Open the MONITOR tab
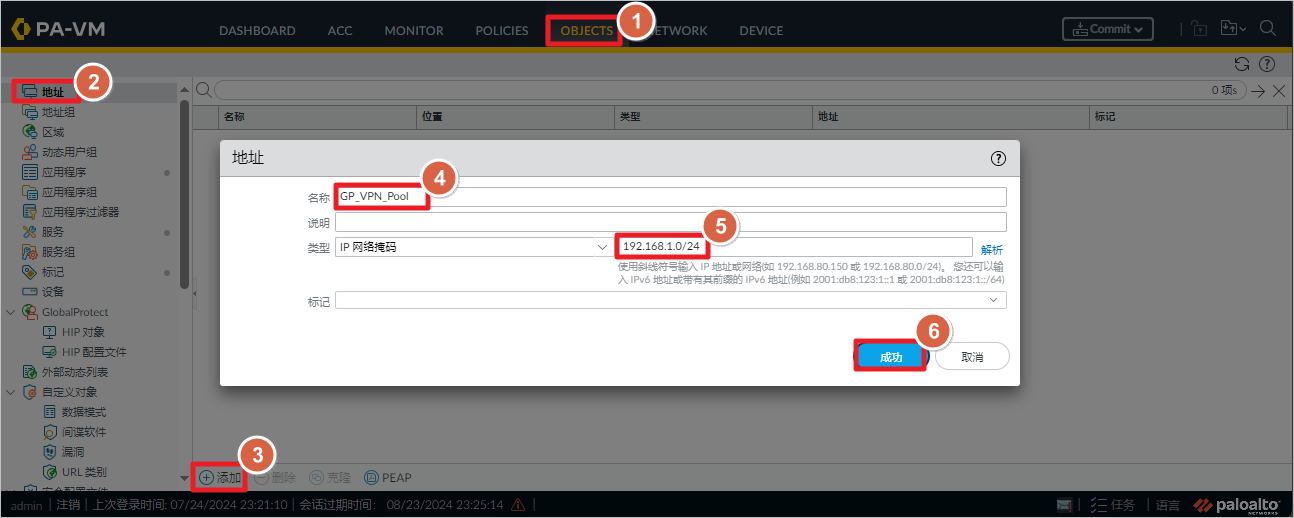 point(414,30)
